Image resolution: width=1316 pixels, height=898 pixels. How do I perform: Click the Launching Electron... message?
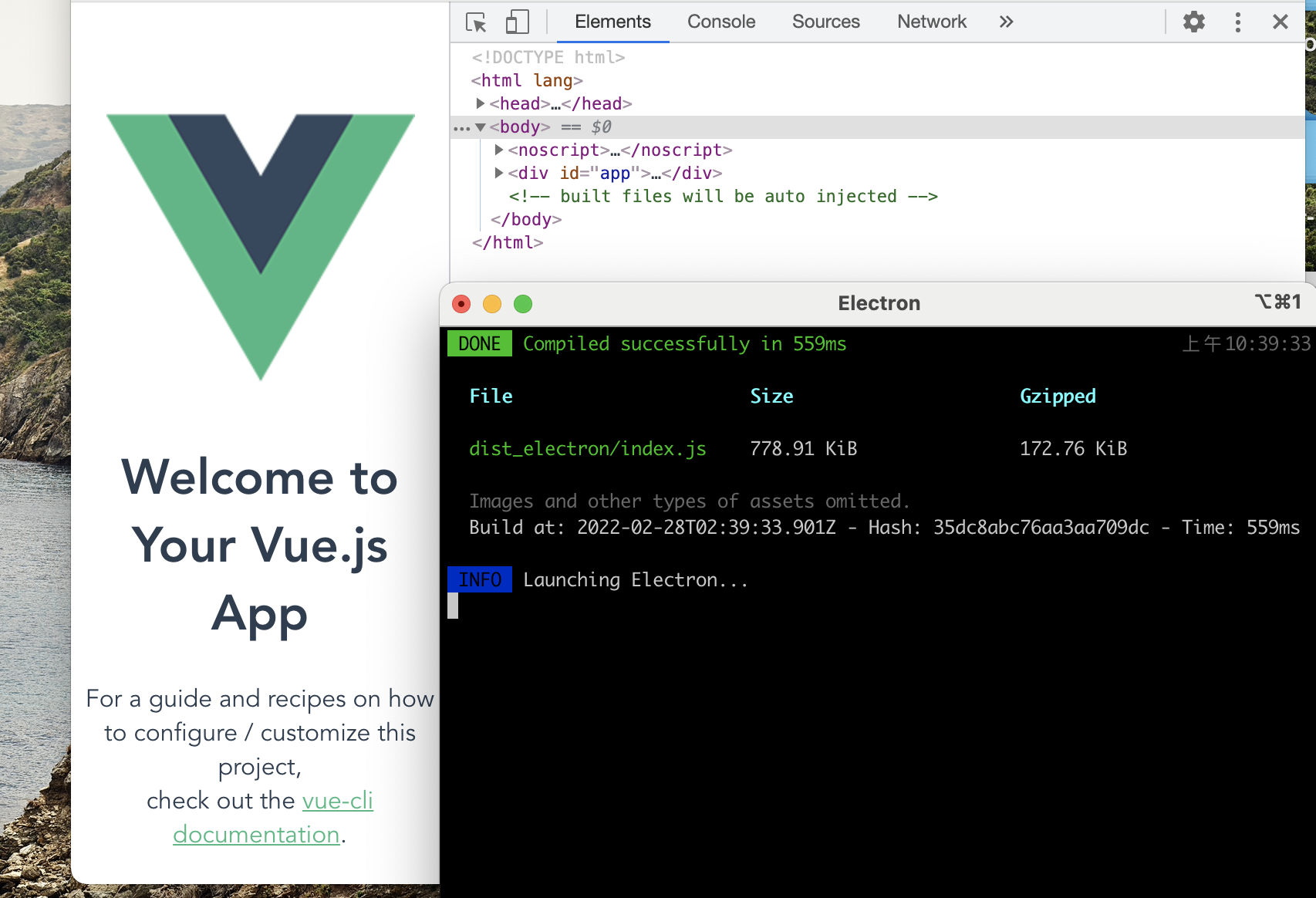point(636,579)
